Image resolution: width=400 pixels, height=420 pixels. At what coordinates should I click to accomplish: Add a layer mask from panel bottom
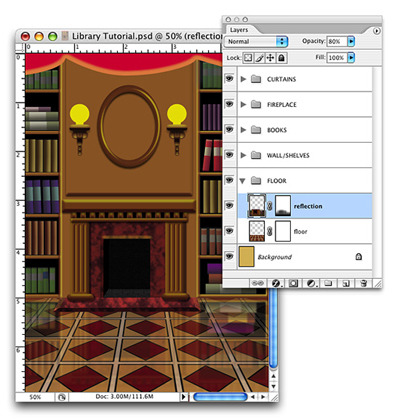tap(293, 283)
